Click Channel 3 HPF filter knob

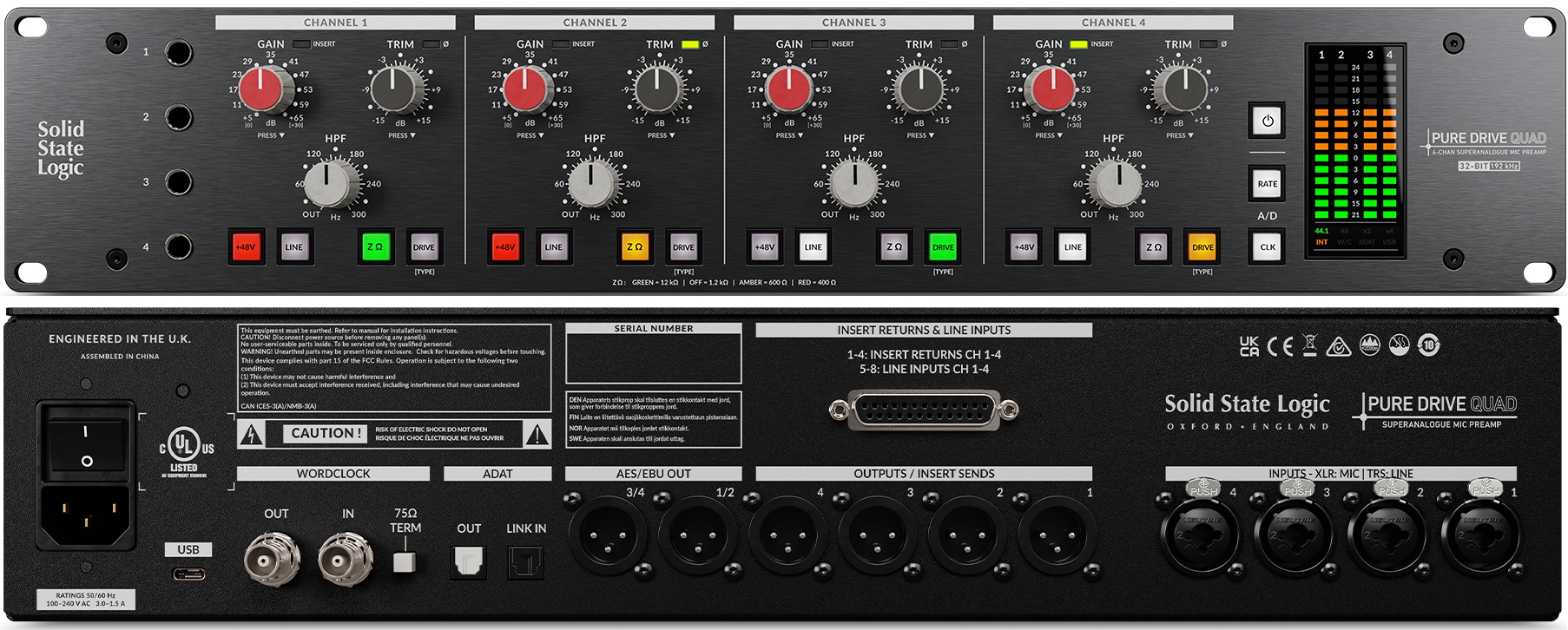[x=853, y=183]
